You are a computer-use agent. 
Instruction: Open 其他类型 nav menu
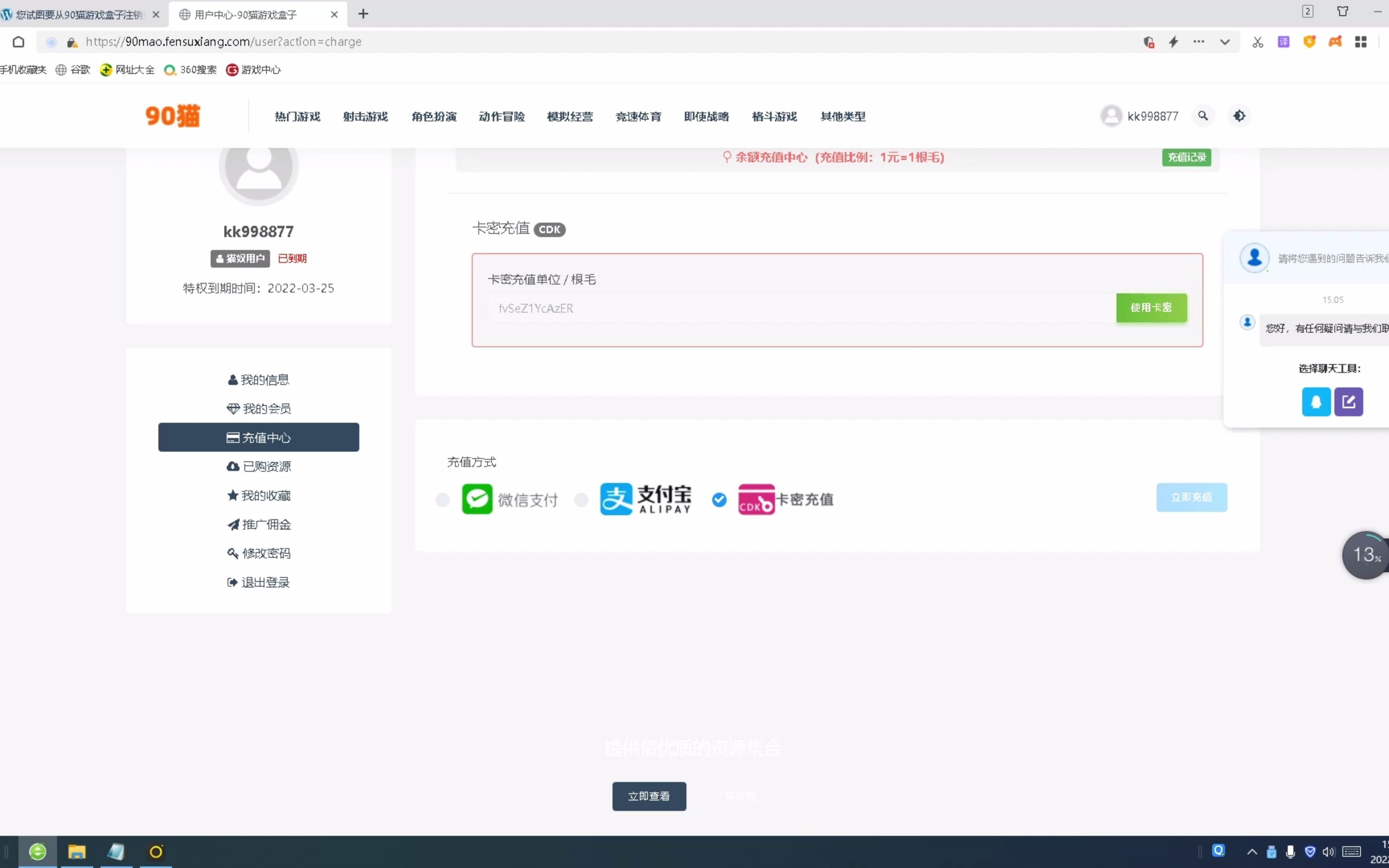click(x=842, y=117)
